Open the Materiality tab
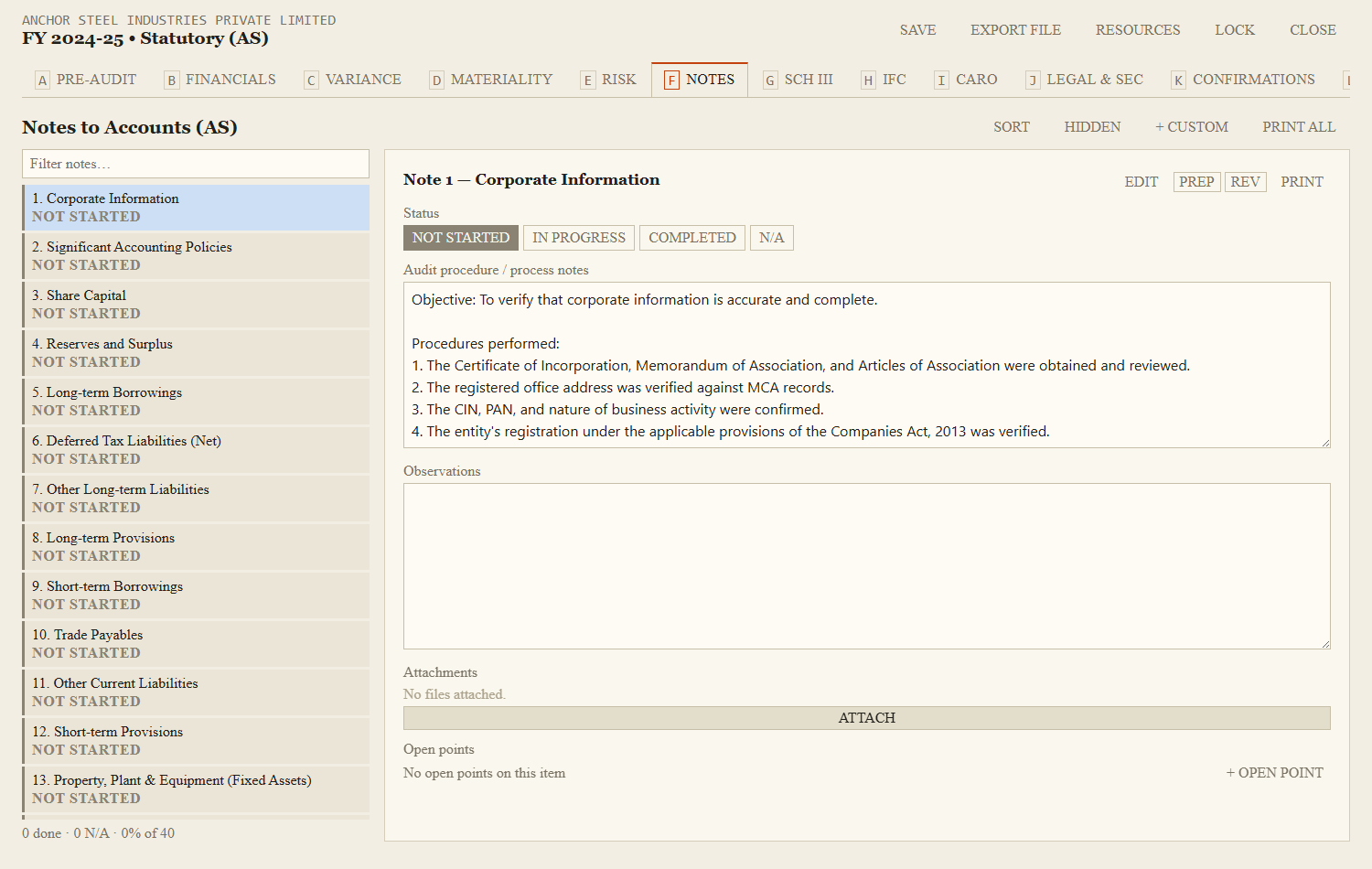The image size is (1372, 869). (x=491, y=80)
